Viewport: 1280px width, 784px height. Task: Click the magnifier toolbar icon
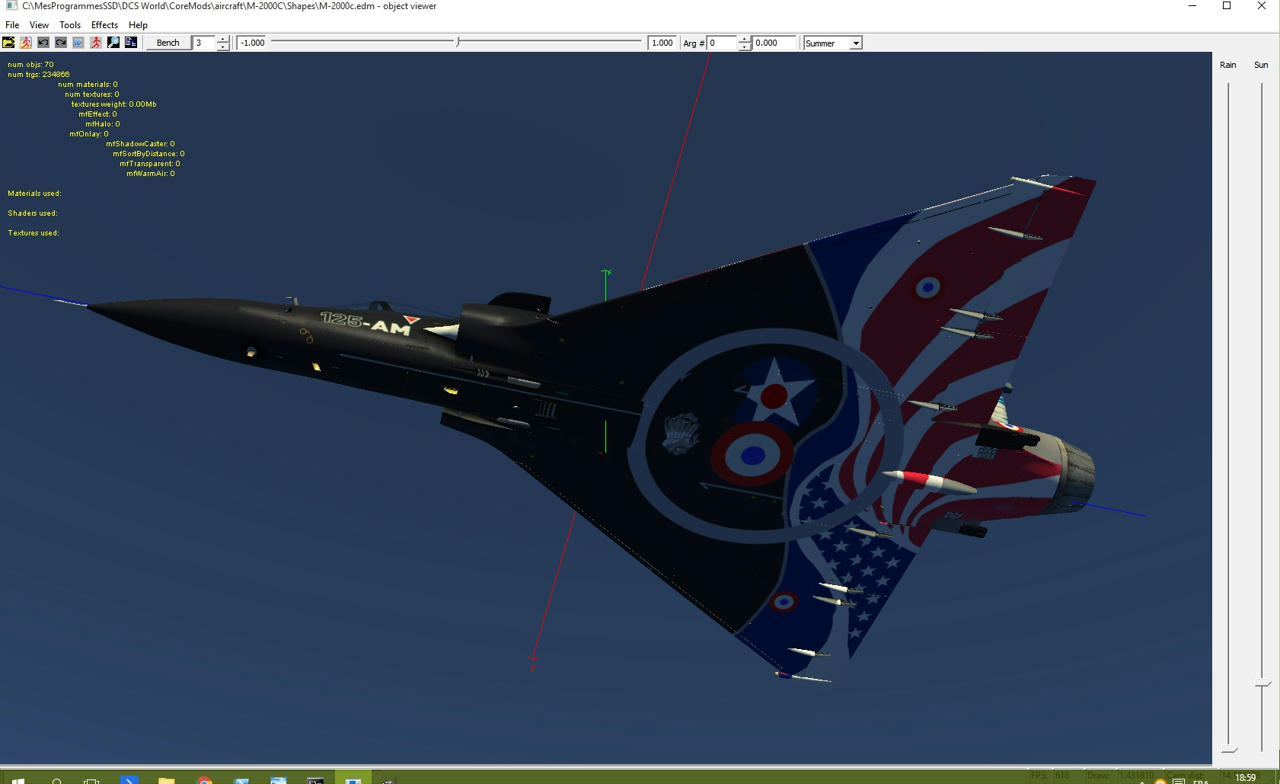(x=113, y=43)
